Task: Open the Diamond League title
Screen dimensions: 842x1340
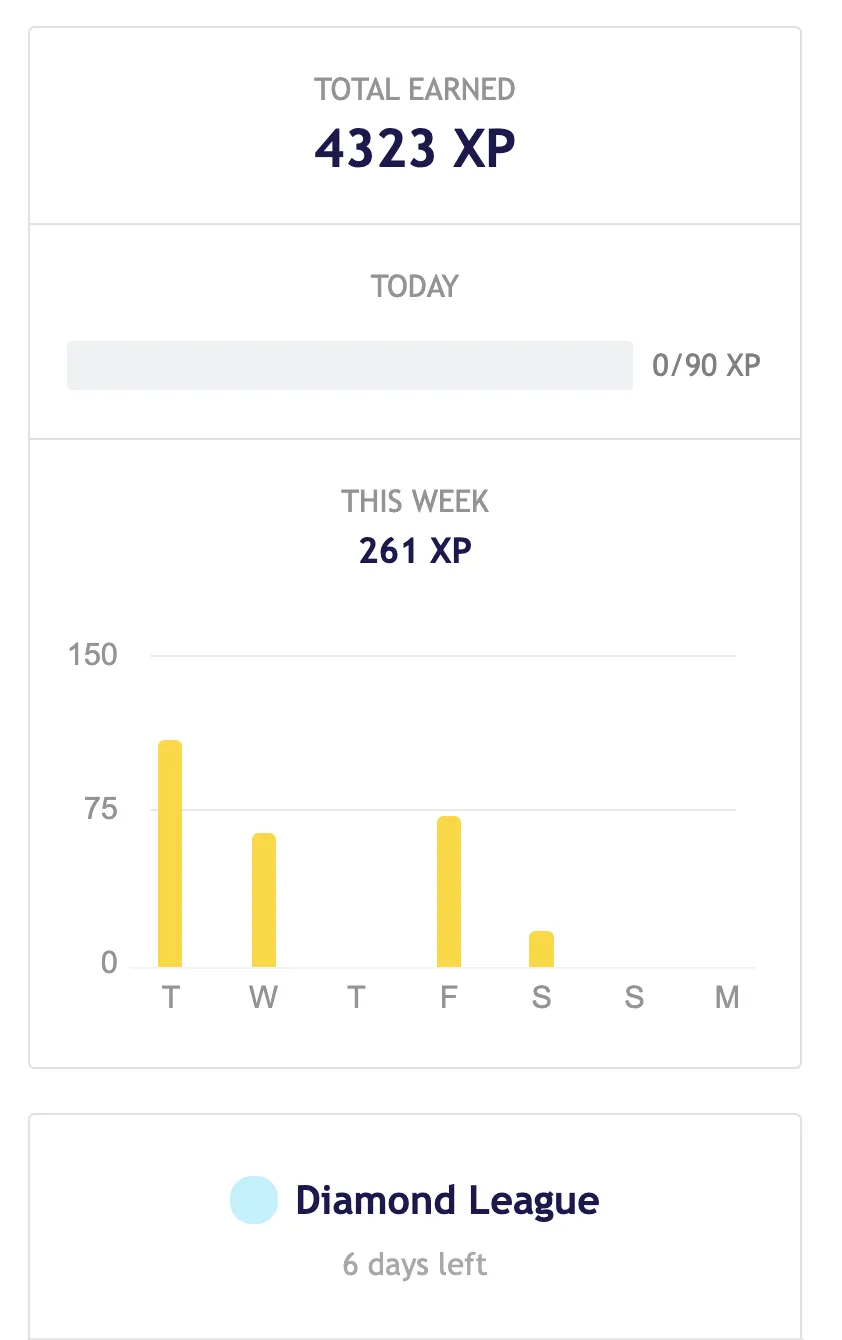Action: [447, 1200]
